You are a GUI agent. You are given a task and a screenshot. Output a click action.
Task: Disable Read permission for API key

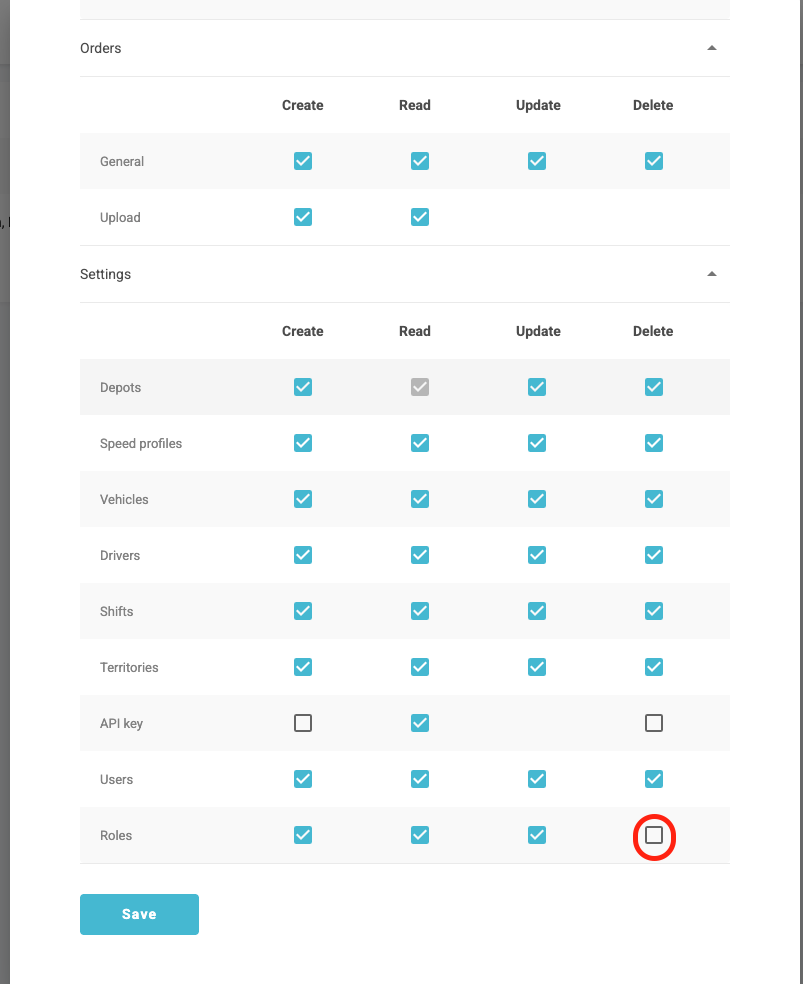pyautogui.click(x=420, y=723)
